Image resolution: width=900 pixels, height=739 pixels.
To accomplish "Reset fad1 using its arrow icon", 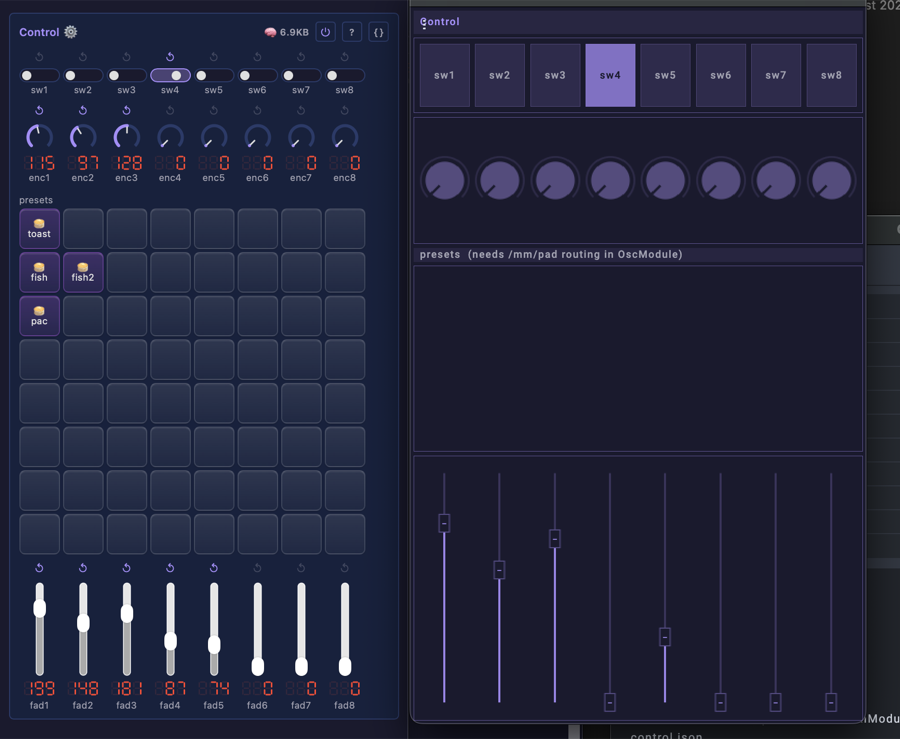I will (39, 567).
